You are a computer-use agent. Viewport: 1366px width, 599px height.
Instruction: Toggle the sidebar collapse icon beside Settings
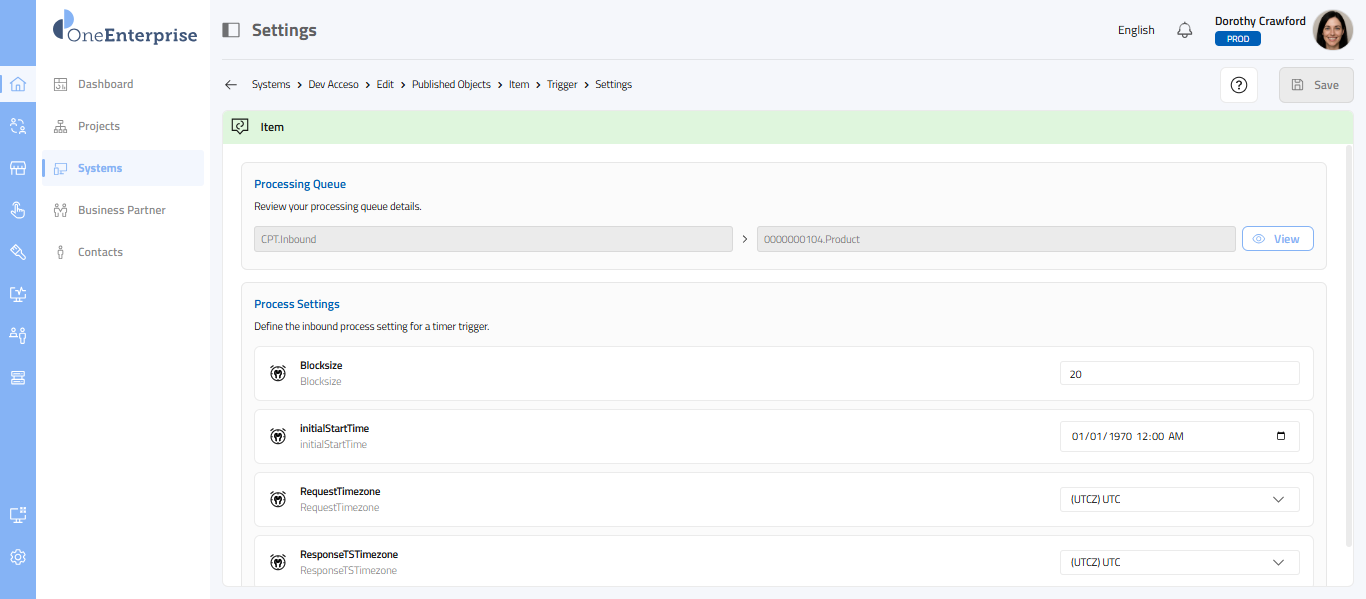pyautogui.click(x=231, y=30)
